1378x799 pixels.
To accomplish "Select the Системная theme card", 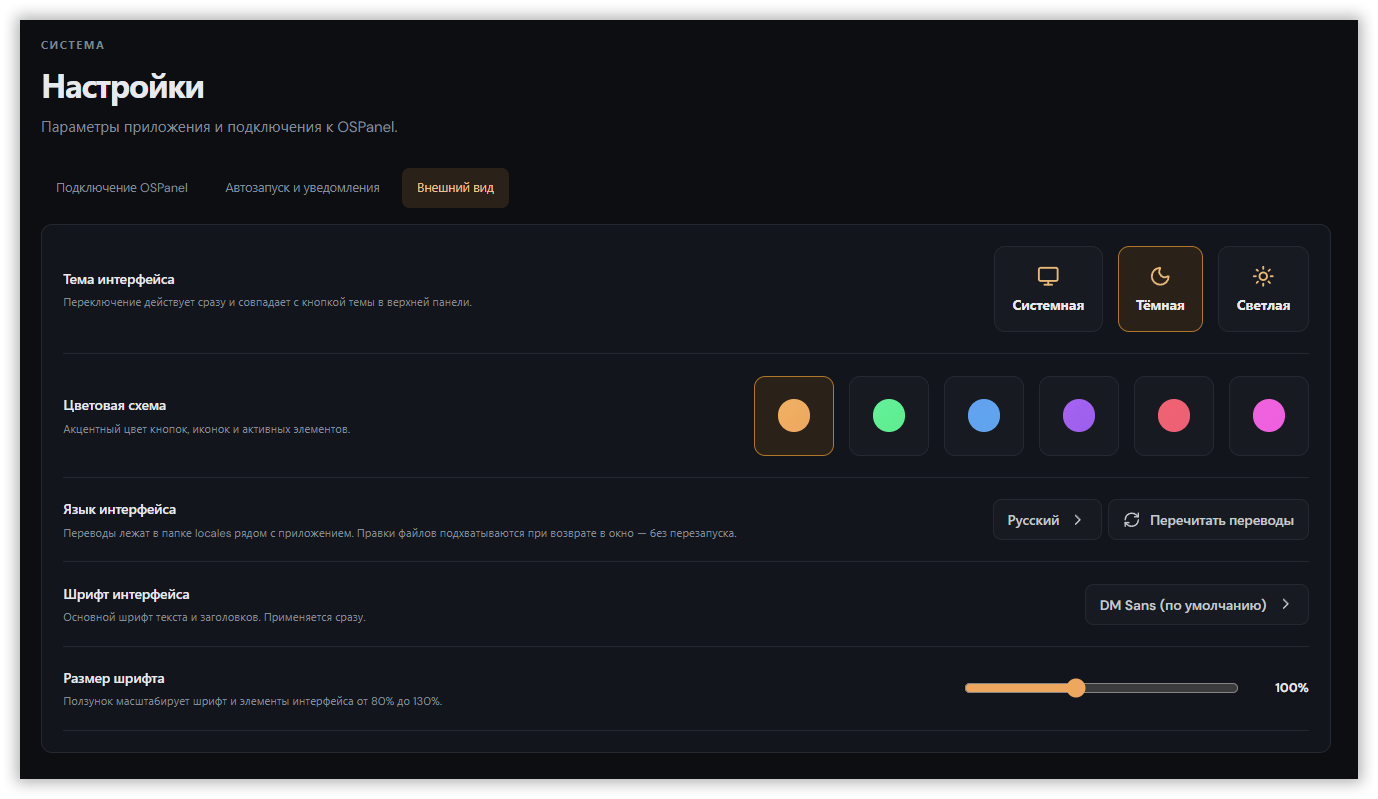I will point(1048,289).
